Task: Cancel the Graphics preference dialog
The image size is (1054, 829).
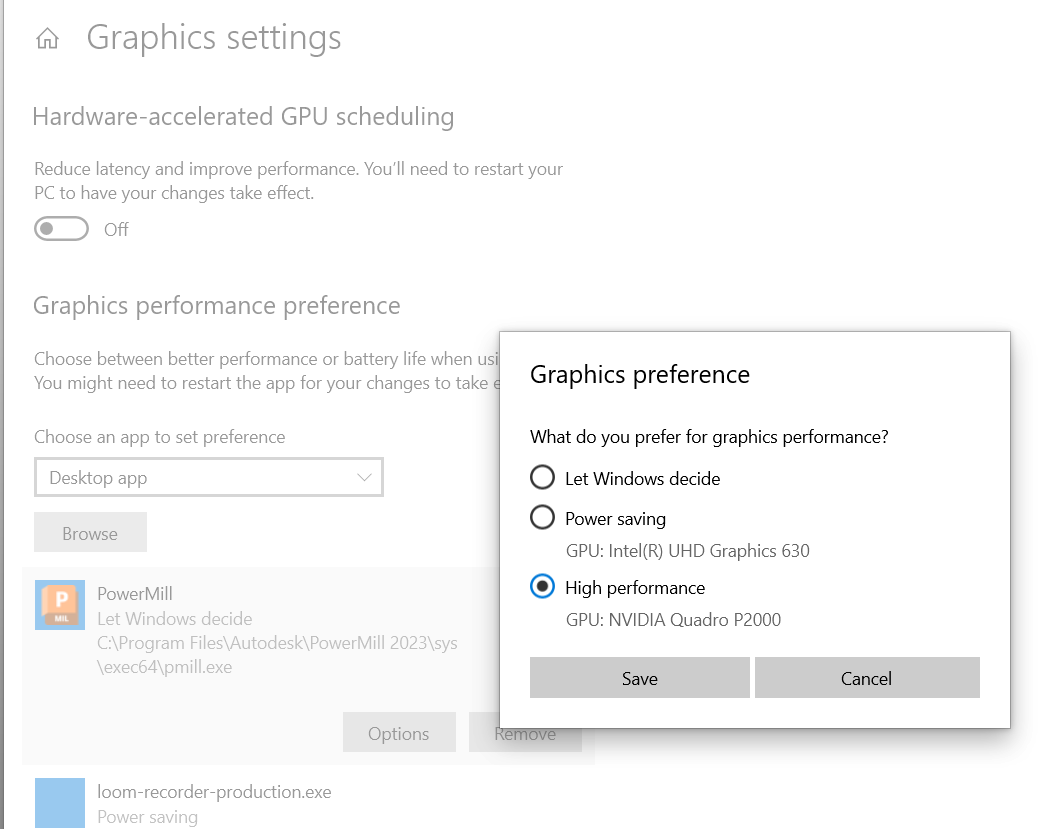Action: coord(866,678)
